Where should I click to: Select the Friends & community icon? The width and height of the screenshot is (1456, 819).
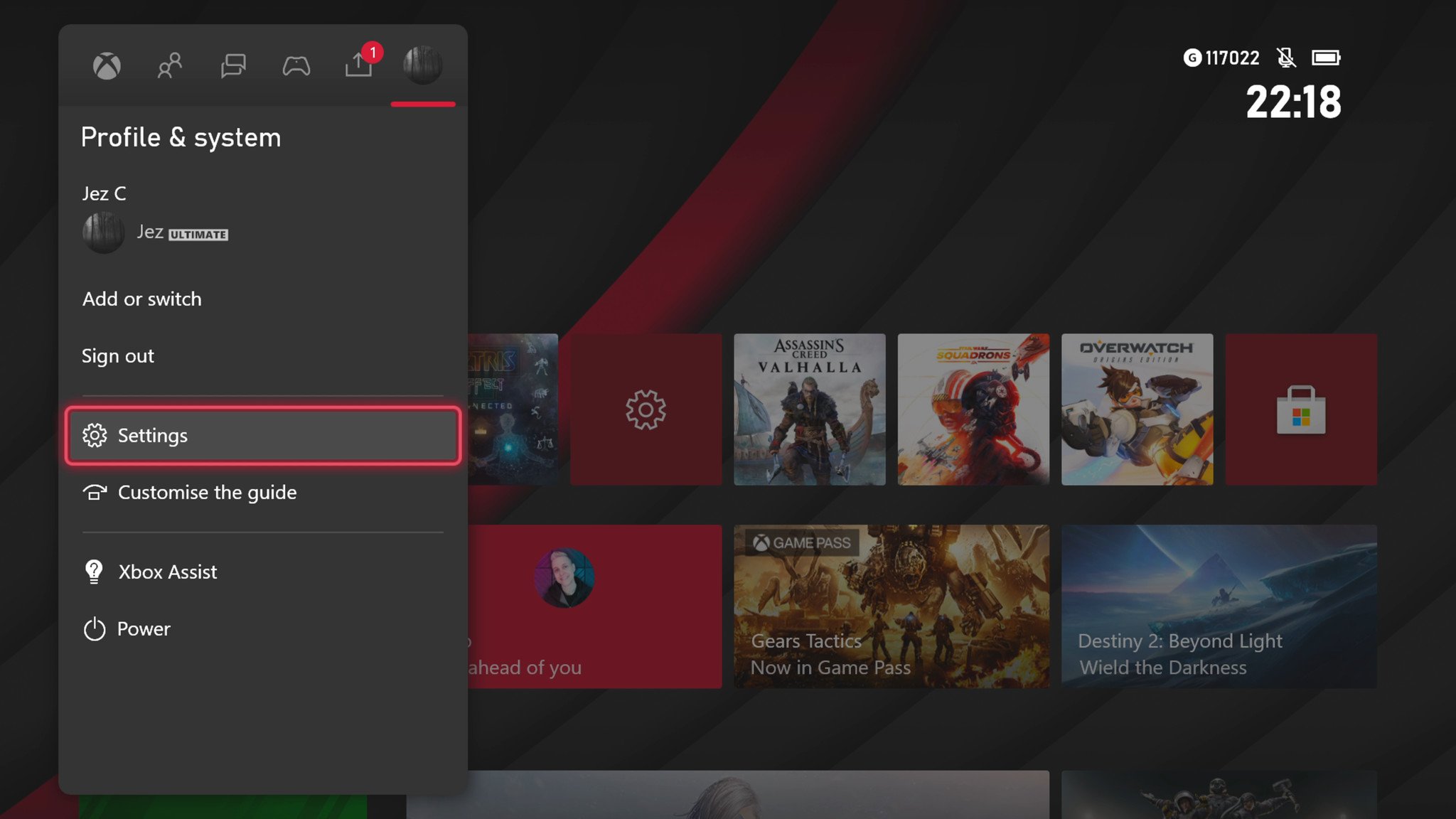click(170, 63)
